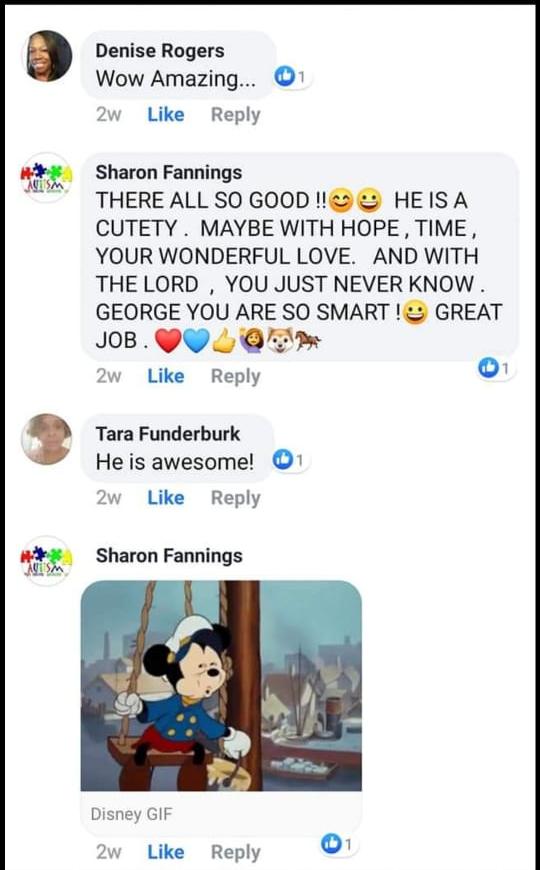Click like reaction badge under Disney GIF
Viewport: 540px width, 870px height.
click(x=337, y=844)
